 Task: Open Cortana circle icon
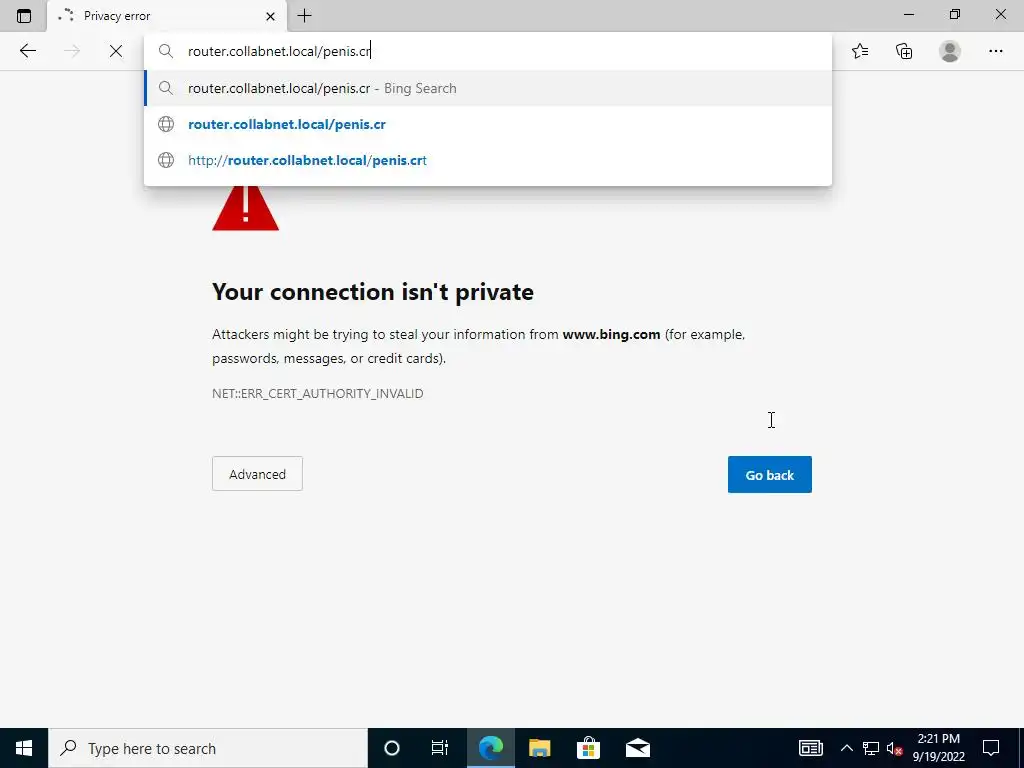[x=391, y=748]
